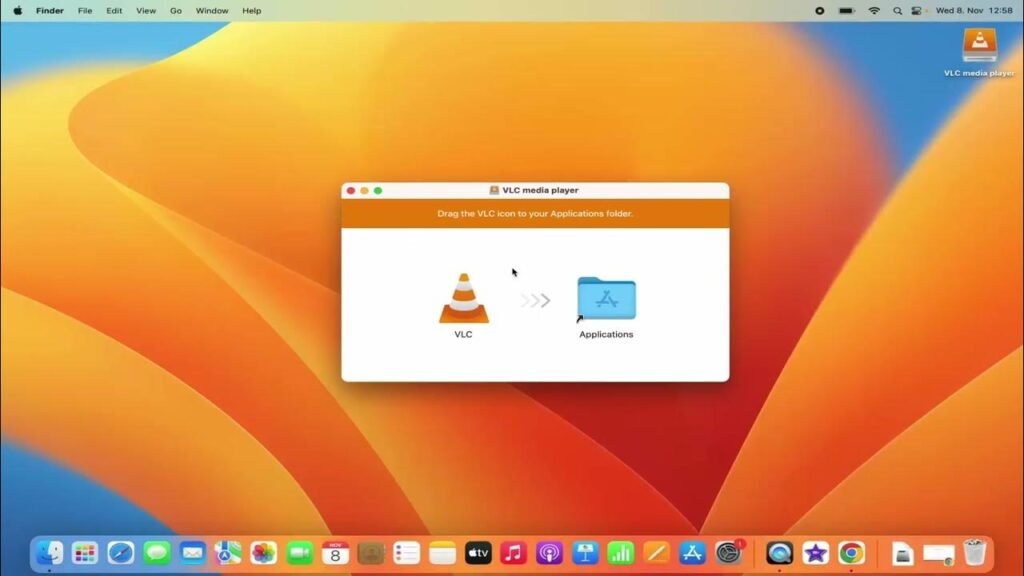Open the Applications folder shortcut in the installer

[605, 298]
